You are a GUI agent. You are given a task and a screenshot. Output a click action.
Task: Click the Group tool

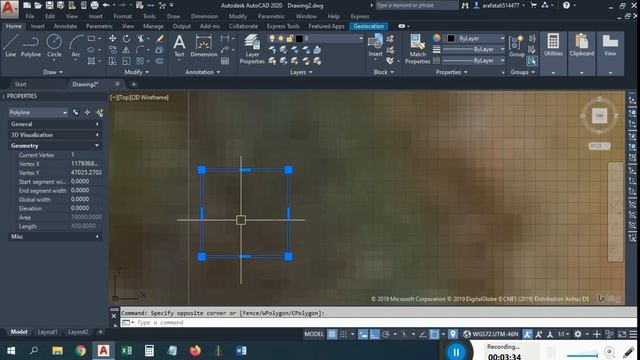pos(516,46)
